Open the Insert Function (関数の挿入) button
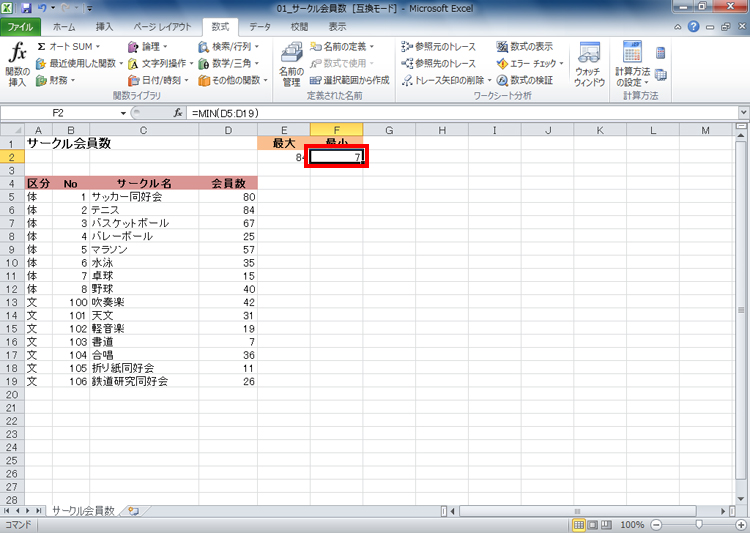Viewport: 750px width, 533px height. pyautogui.click(x=18, y=65)
